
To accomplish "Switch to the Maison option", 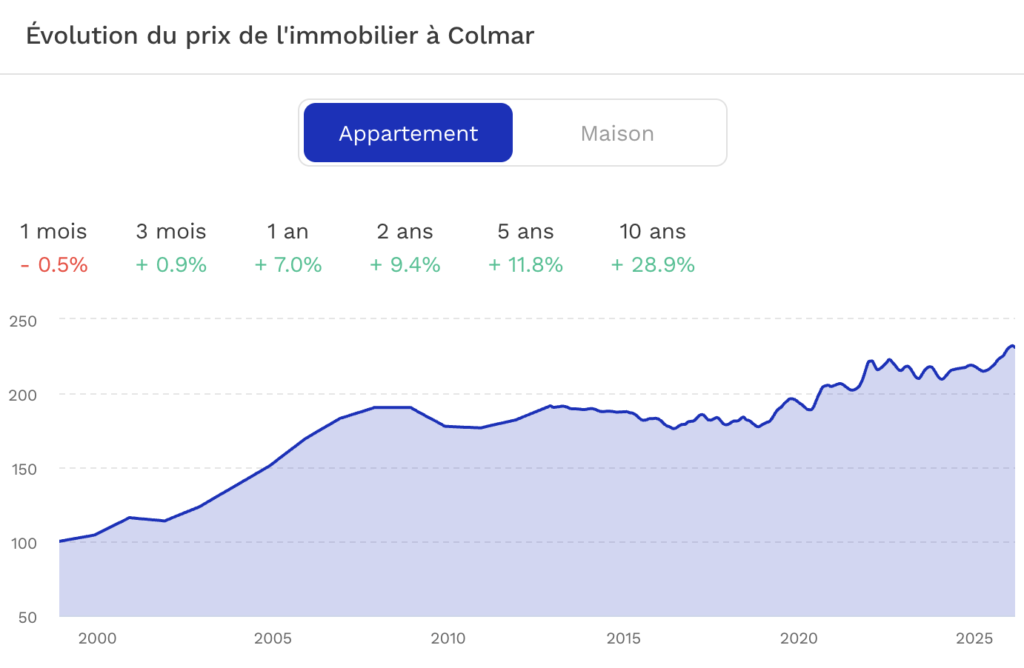I will click(617, 133).
